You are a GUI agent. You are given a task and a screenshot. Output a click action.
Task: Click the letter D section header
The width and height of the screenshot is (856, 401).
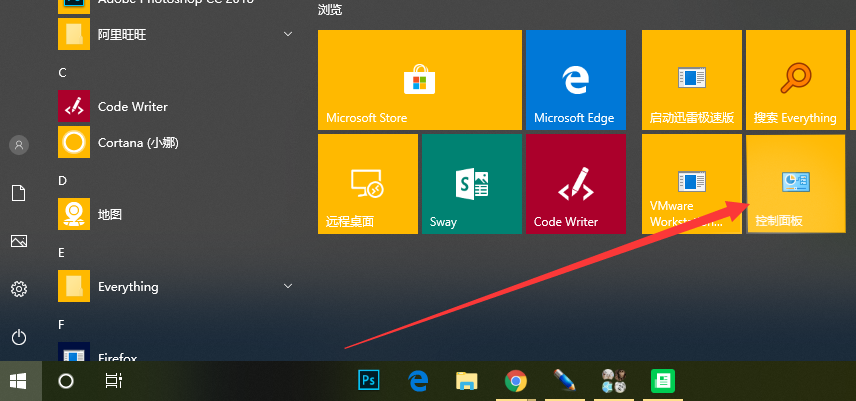(62, 181)
